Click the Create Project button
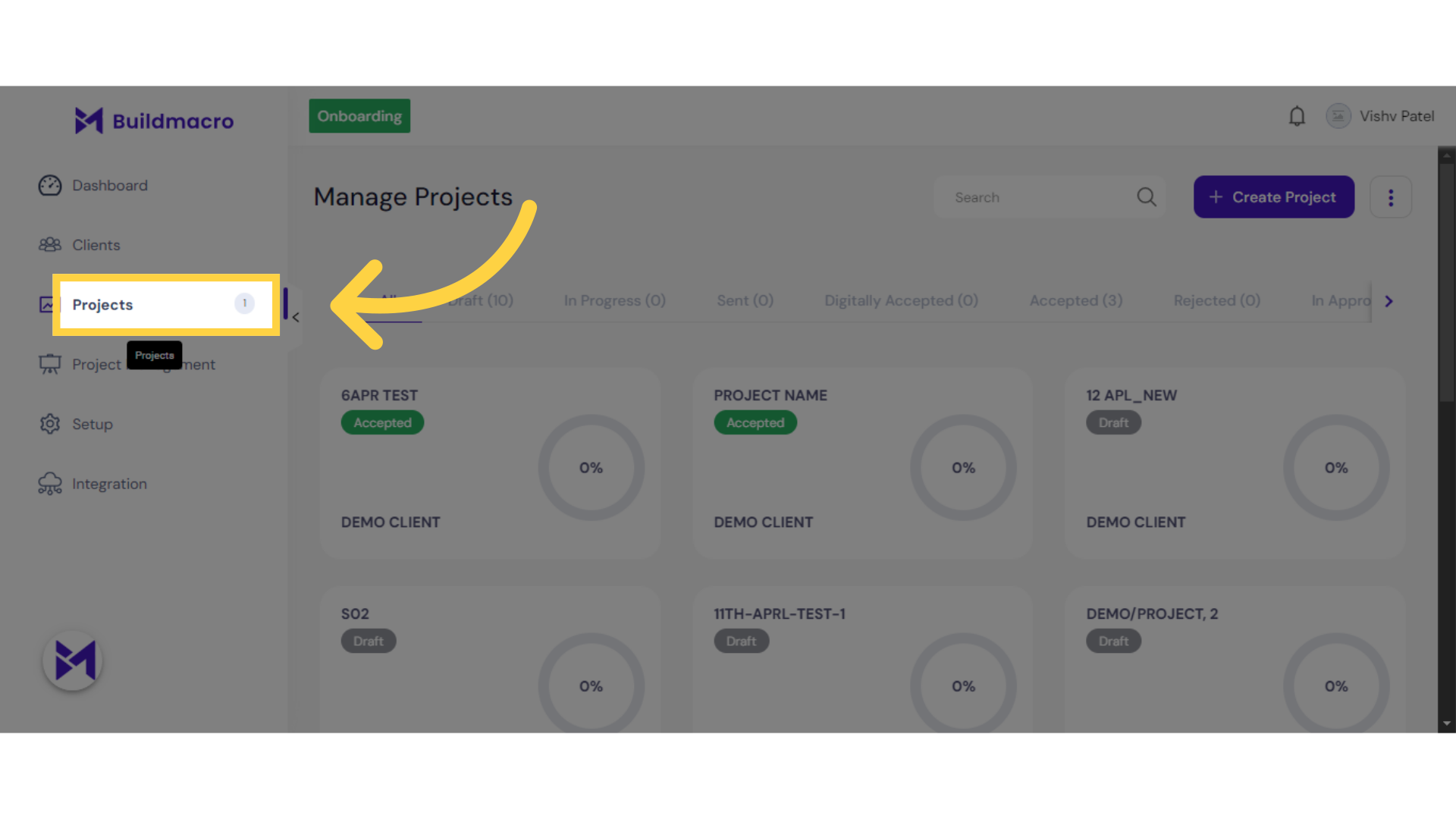Image resolution: width=1456 pixels, height=819 pixels. [1273, 197]
